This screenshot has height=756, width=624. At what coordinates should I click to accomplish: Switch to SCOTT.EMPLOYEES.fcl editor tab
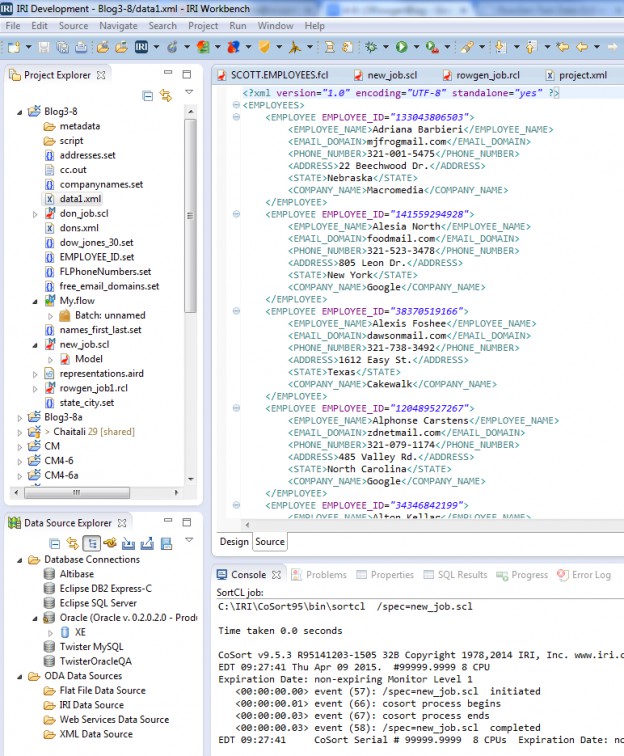point(273,75)
